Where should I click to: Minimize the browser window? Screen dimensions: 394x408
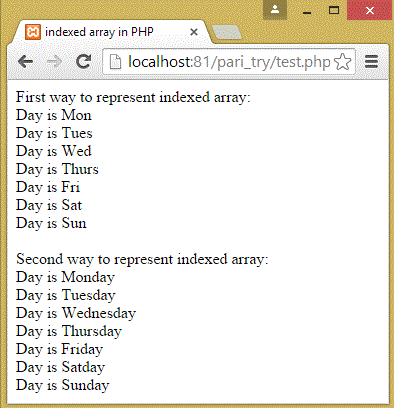pos(307,10)
